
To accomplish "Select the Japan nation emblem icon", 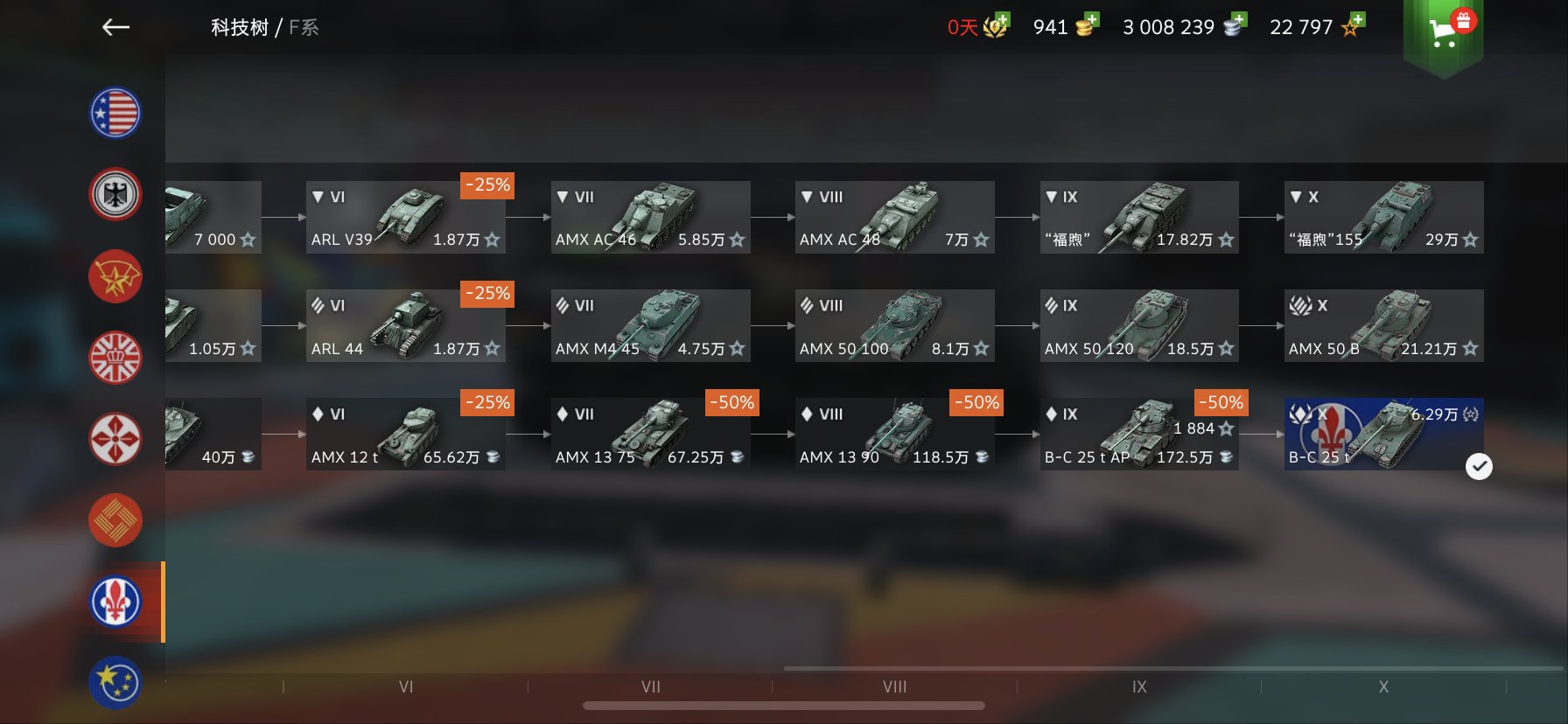I will [115, 439].
